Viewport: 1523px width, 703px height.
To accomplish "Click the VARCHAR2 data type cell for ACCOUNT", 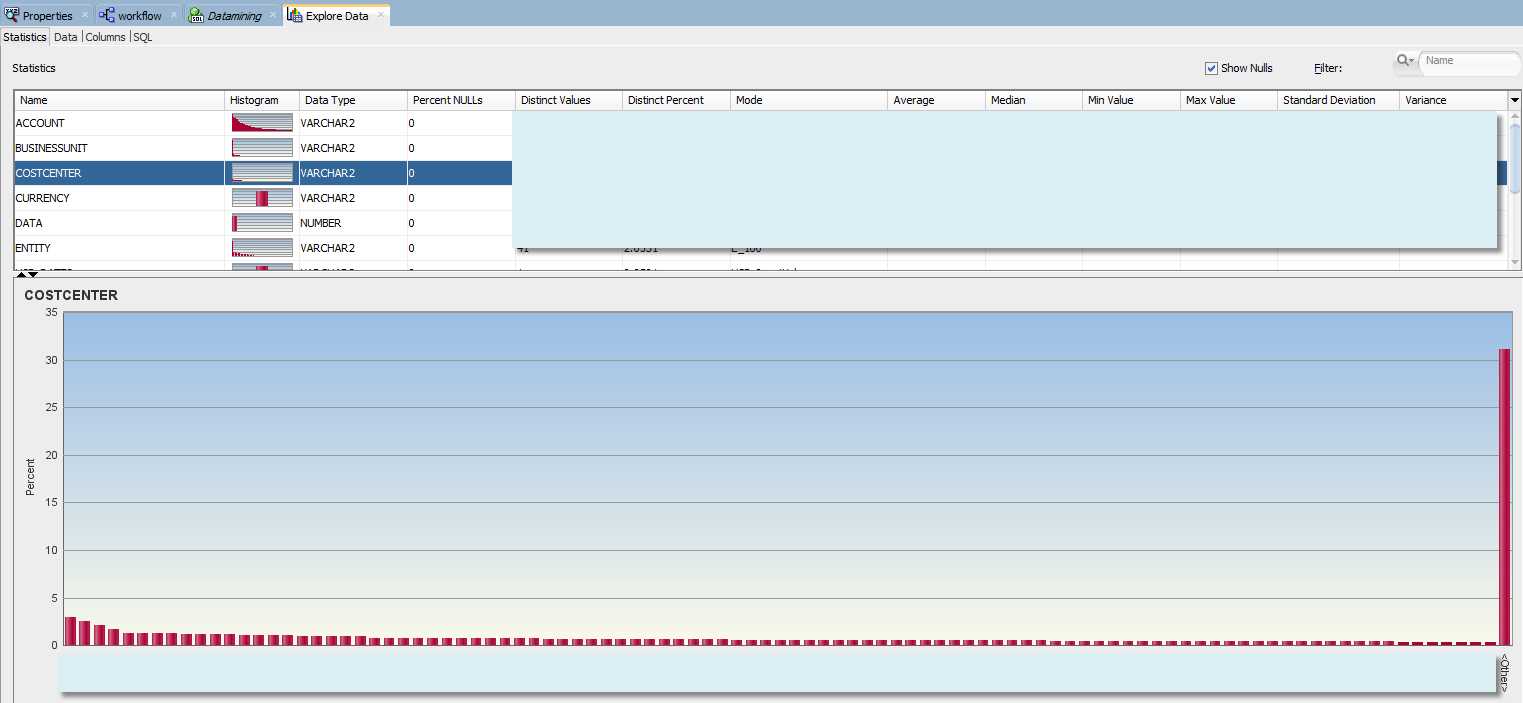I will [353, 123].
